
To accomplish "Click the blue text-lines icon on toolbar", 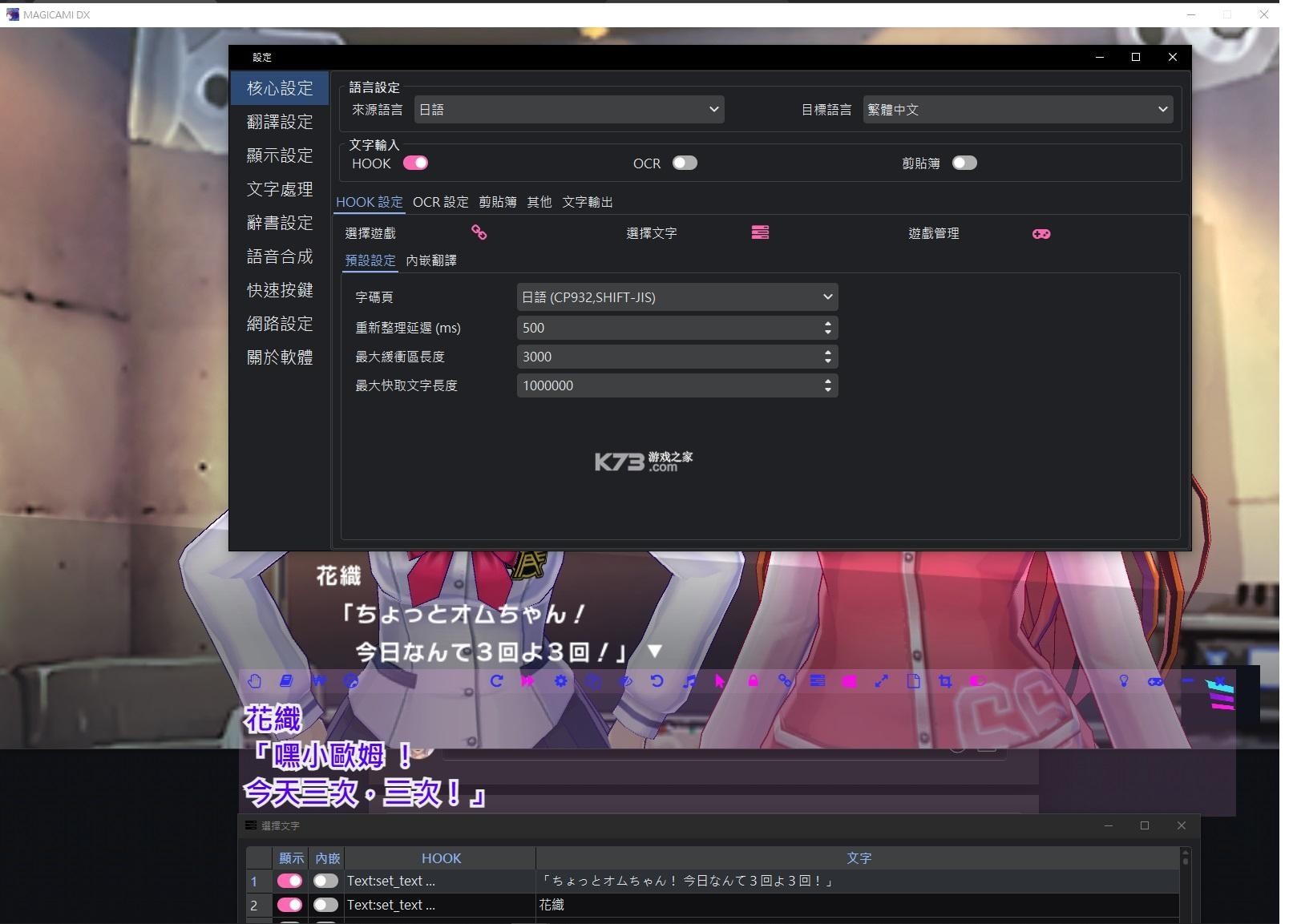I will (817, 681).
